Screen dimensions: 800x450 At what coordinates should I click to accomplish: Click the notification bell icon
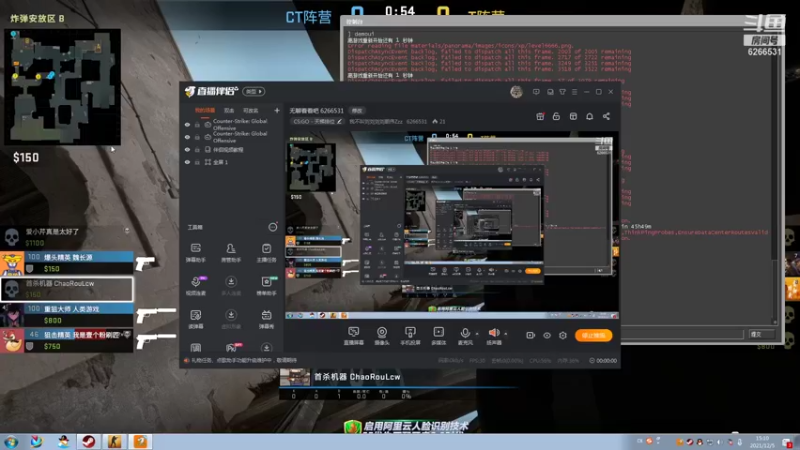(589, 116)
